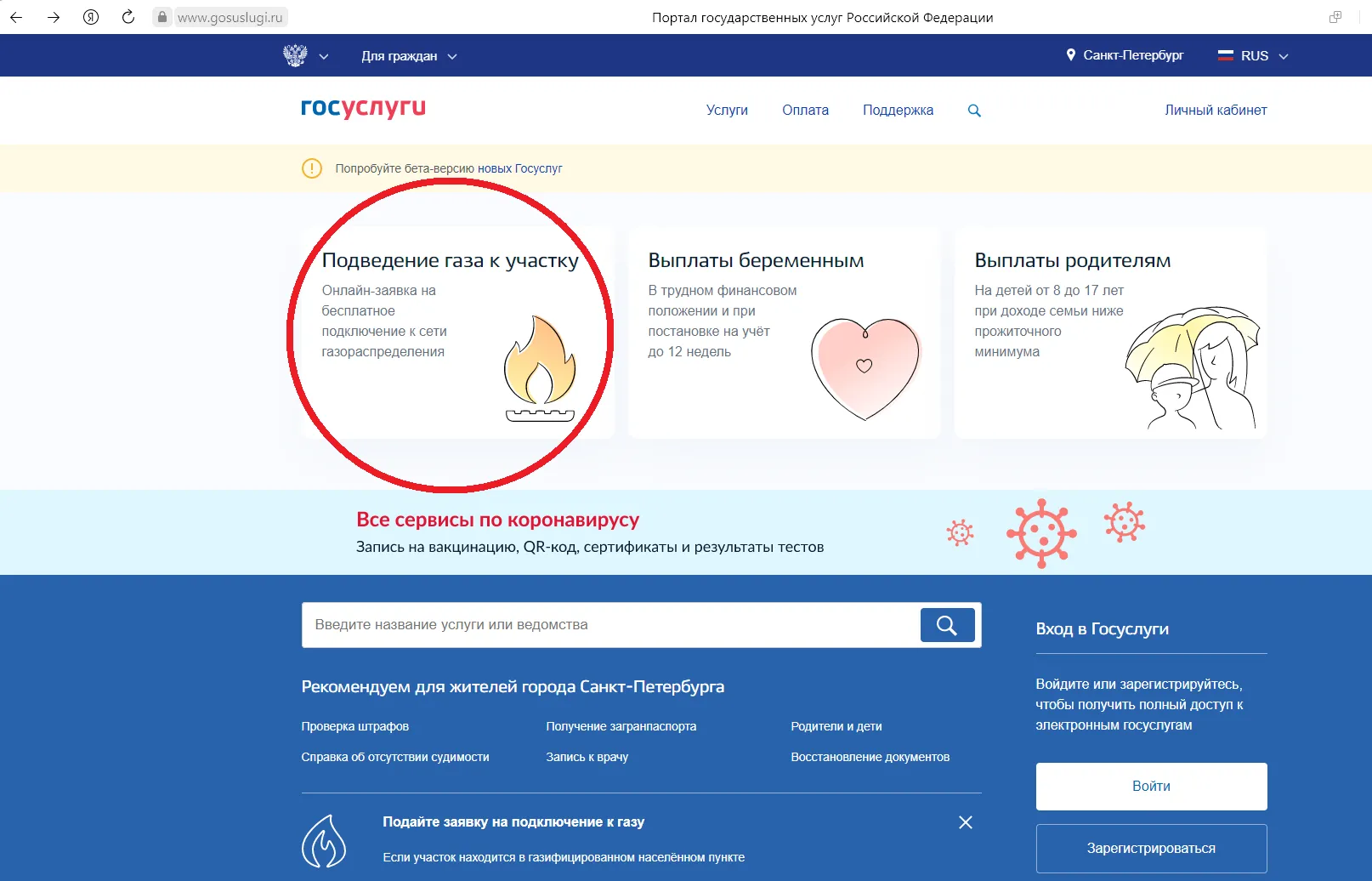Click the Госуслуги logo
Viewport: 1372px width, 881px height.
pos(363,108)
